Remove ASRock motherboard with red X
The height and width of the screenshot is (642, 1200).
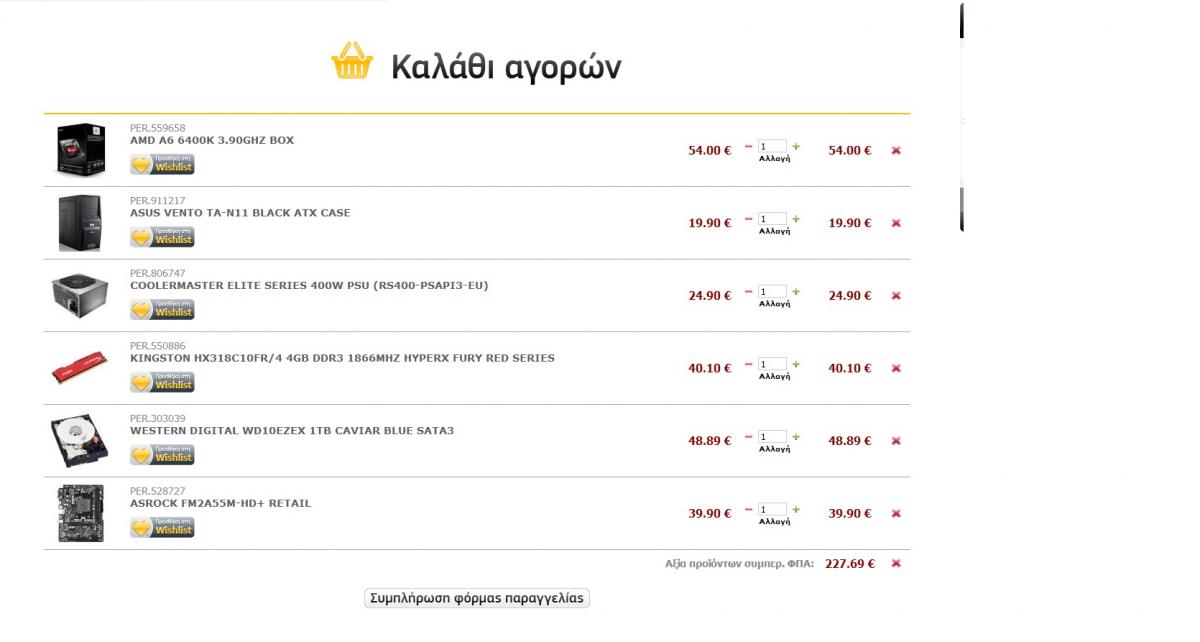click(896, 514)
